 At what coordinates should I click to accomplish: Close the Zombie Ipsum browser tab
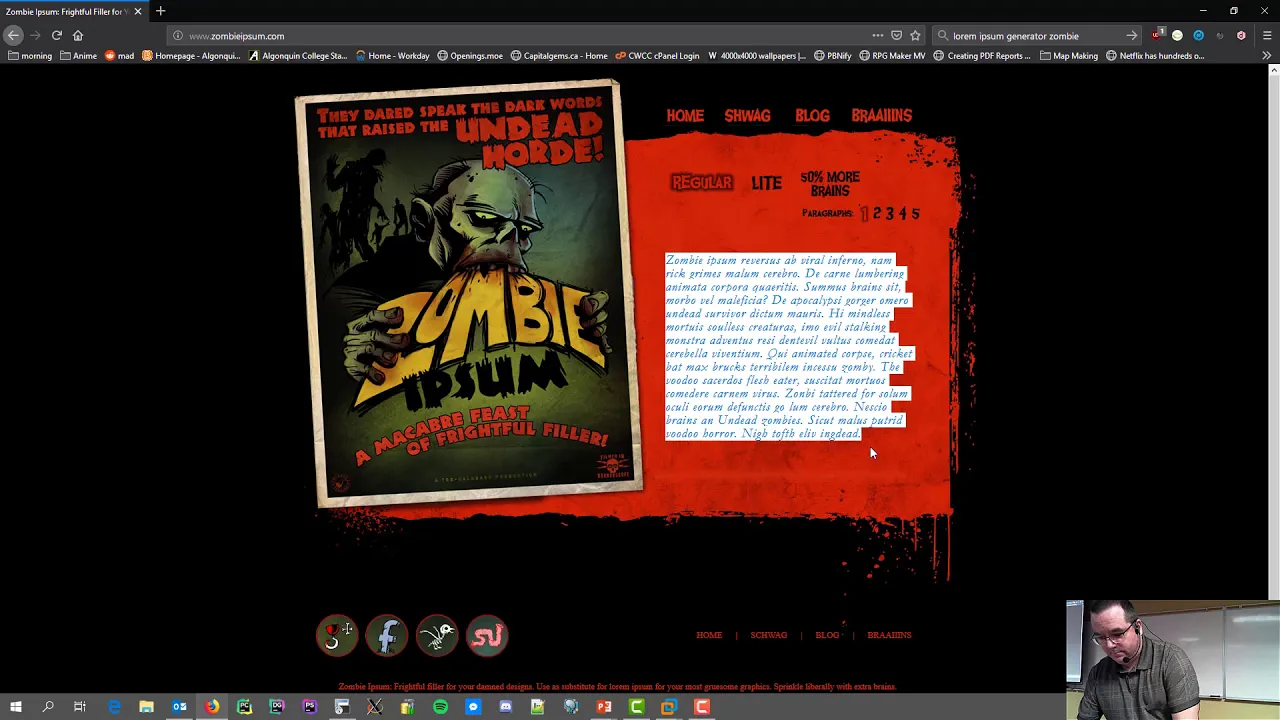[x=138, y=11]
